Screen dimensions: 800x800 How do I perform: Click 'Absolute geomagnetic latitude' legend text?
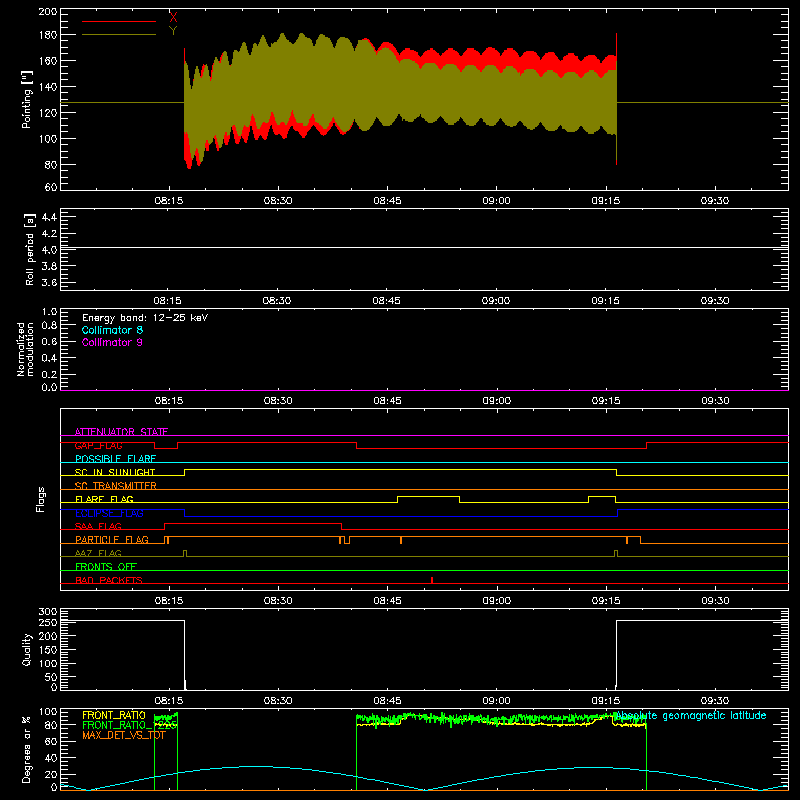click(690, 716)
